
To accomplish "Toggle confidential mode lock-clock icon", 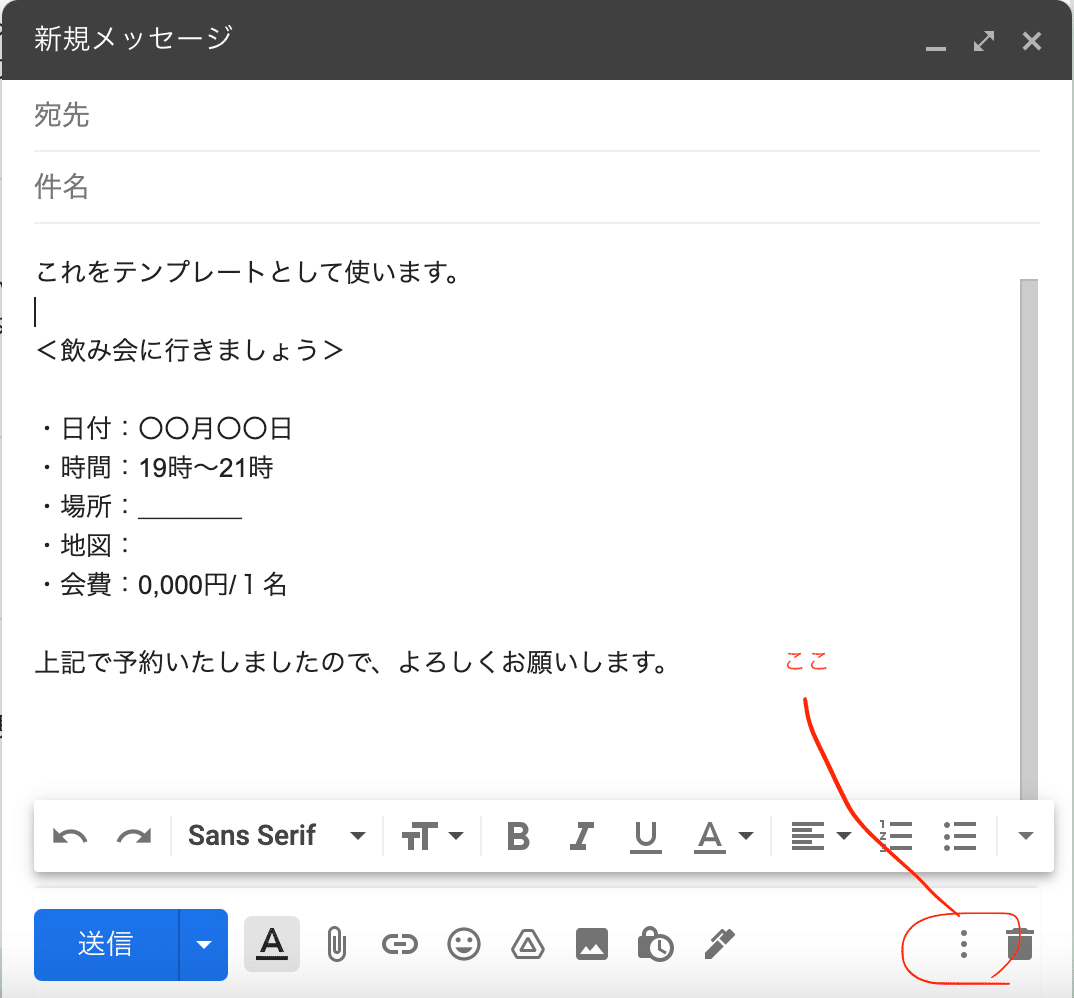I will tap(655, 944).
